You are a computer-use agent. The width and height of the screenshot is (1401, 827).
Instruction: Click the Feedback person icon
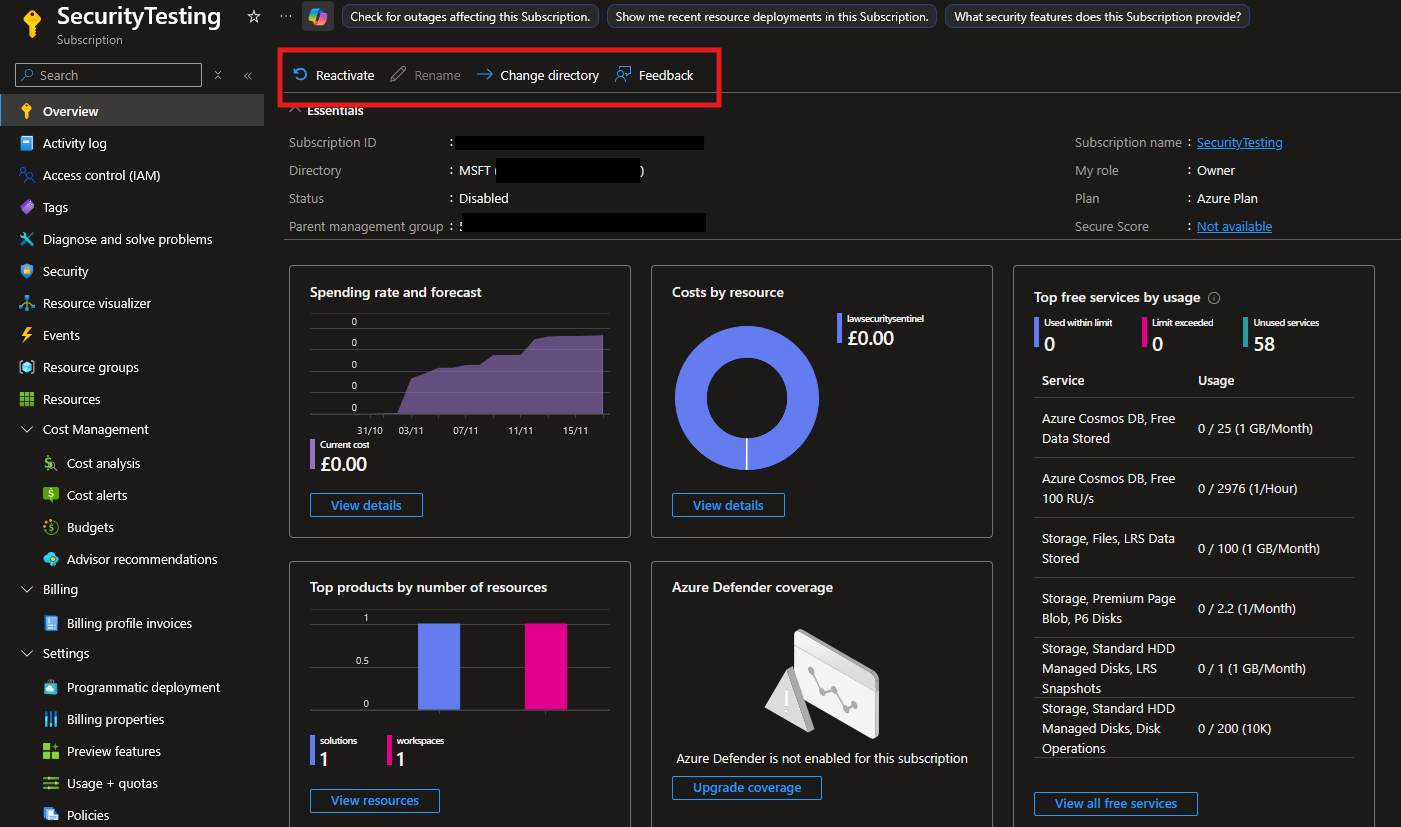pyautogui.click(x=623, y=75)
